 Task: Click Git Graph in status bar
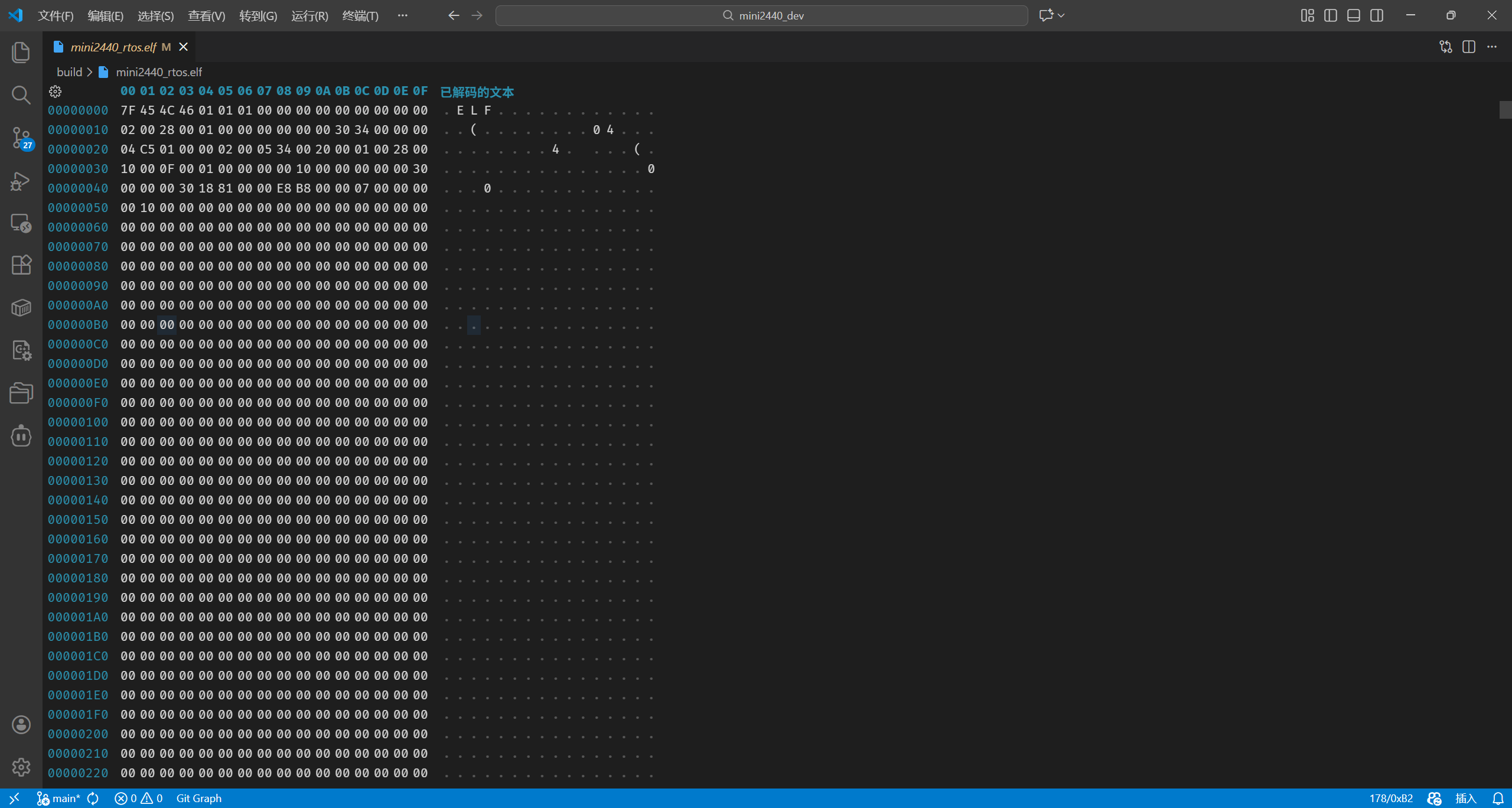198,799
